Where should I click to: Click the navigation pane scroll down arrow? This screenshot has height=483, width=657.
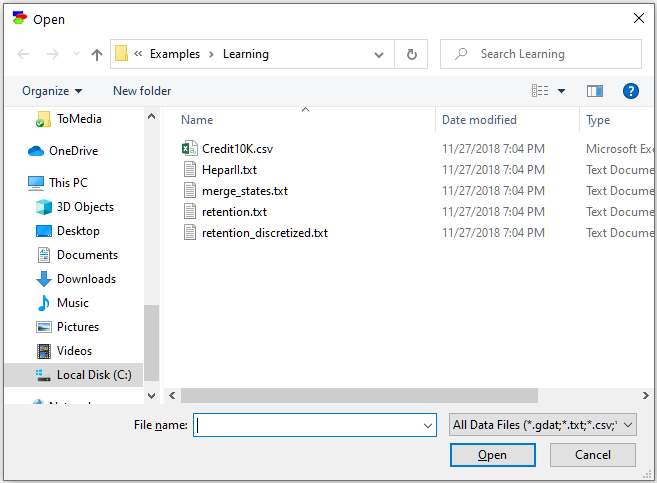152,395
